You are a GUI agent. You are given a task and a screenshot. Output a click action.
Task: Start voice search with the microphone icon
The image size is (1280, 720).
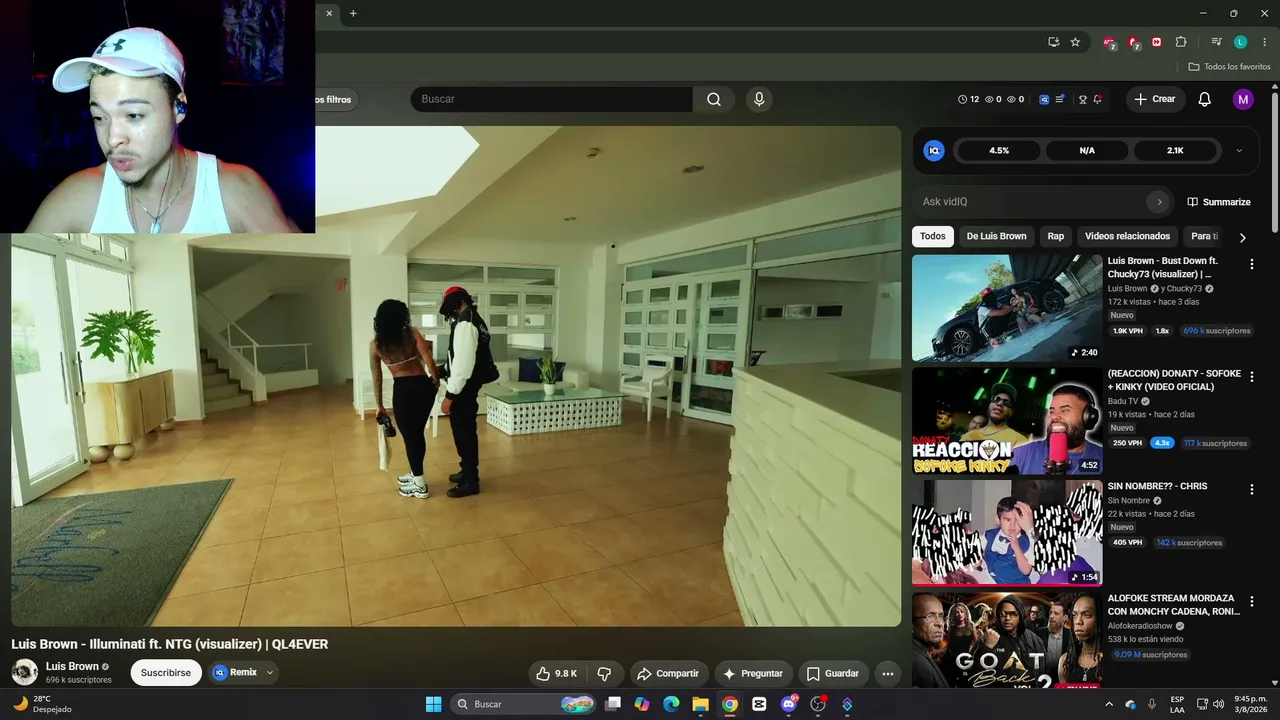tap(759, 99)
